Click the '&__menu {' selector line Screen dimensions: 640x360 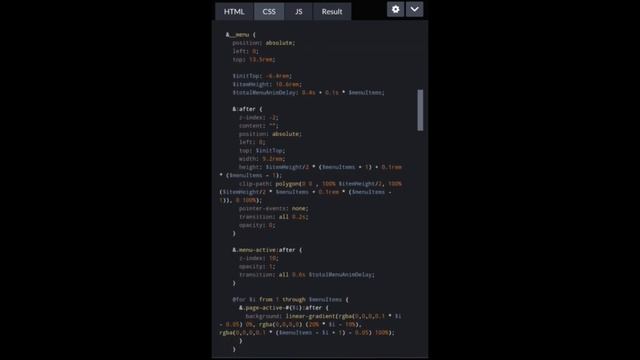(x=241, y=35)
